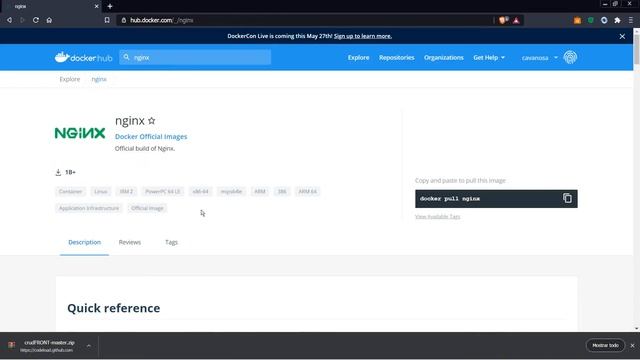Close the downloads bar

[x=632, y=346]
